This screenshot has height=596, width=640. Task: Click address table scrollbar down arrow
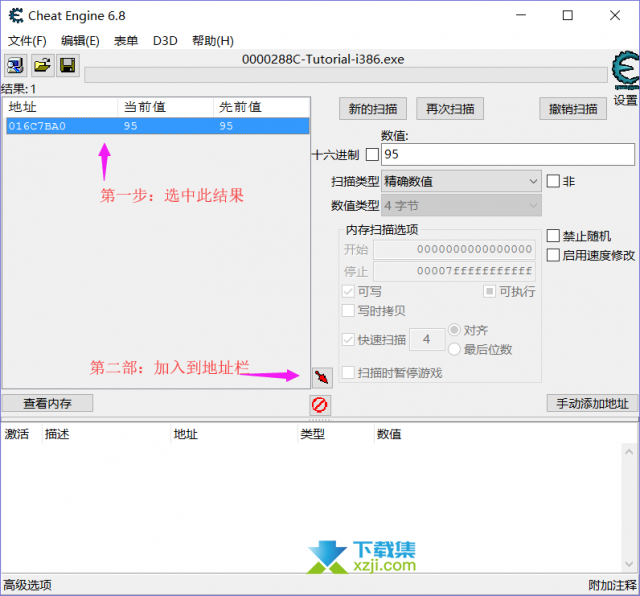click(629, 564)
